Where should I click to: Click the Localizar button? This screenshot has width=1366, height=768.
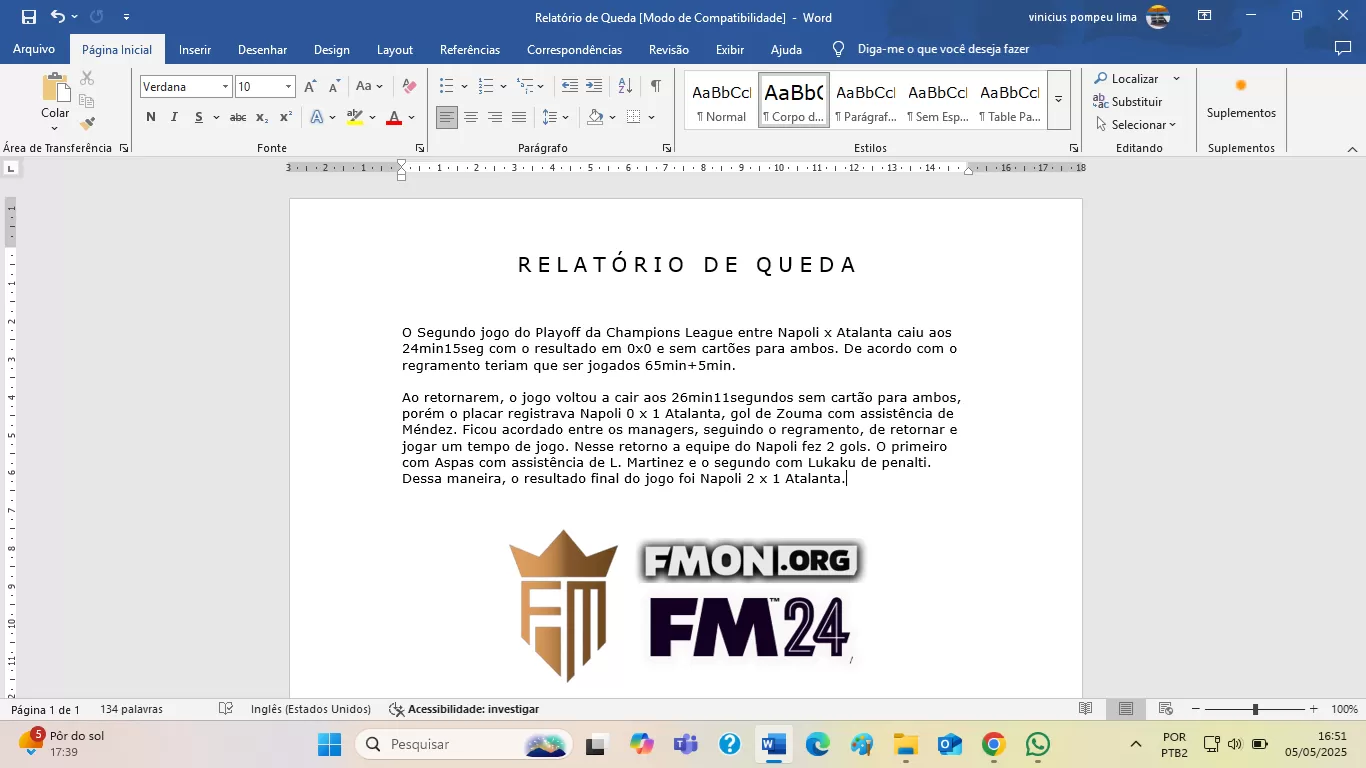(1126, 79)
